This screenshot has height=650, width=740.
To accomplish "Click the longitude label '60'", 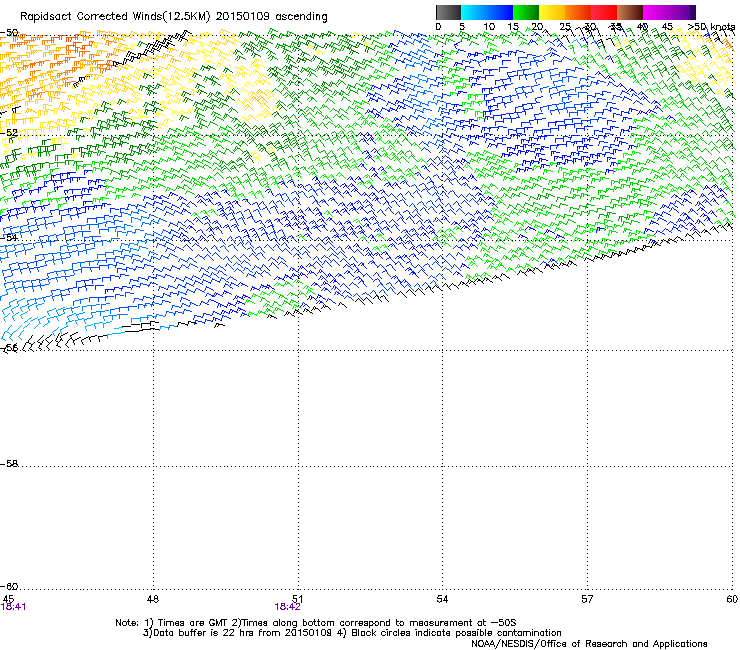I will [x=732, y=599].
